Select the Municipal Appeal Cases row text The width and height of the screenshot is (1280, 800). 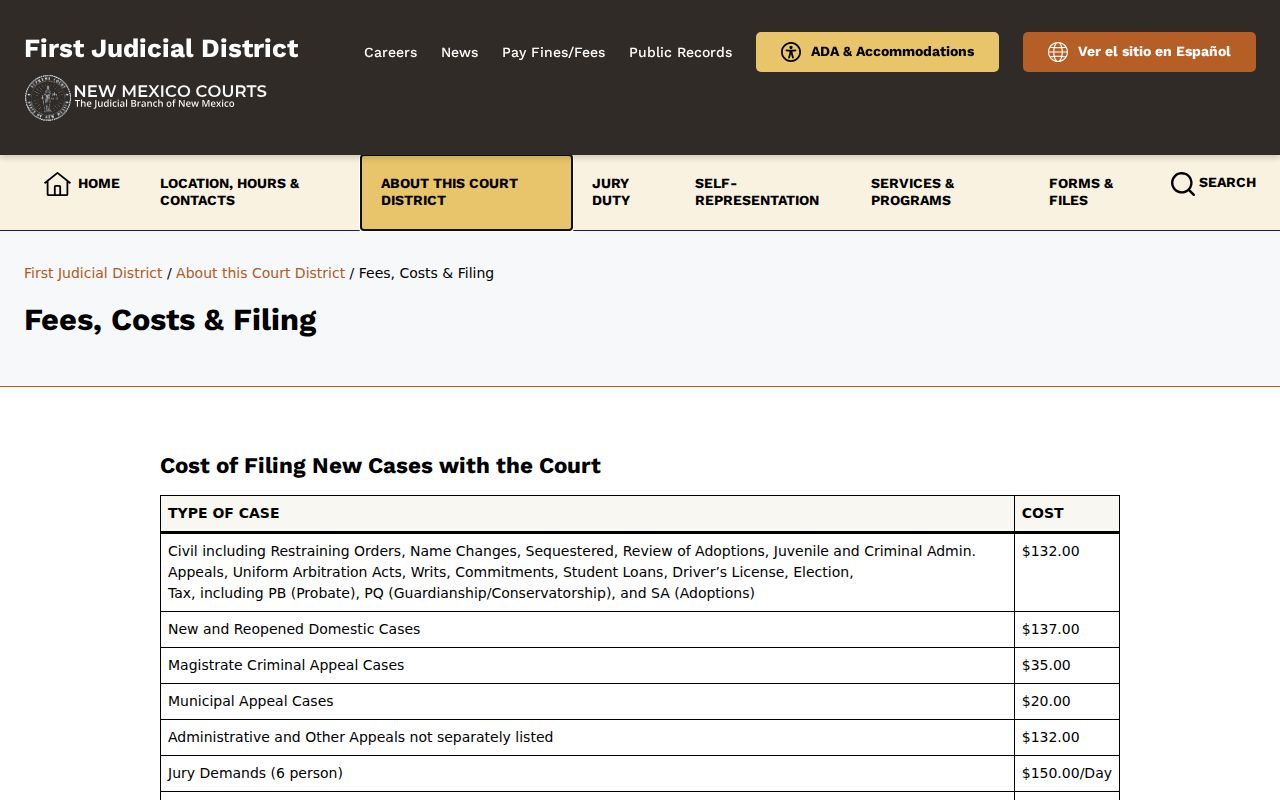pyautogui.click(x=251, y=701)
